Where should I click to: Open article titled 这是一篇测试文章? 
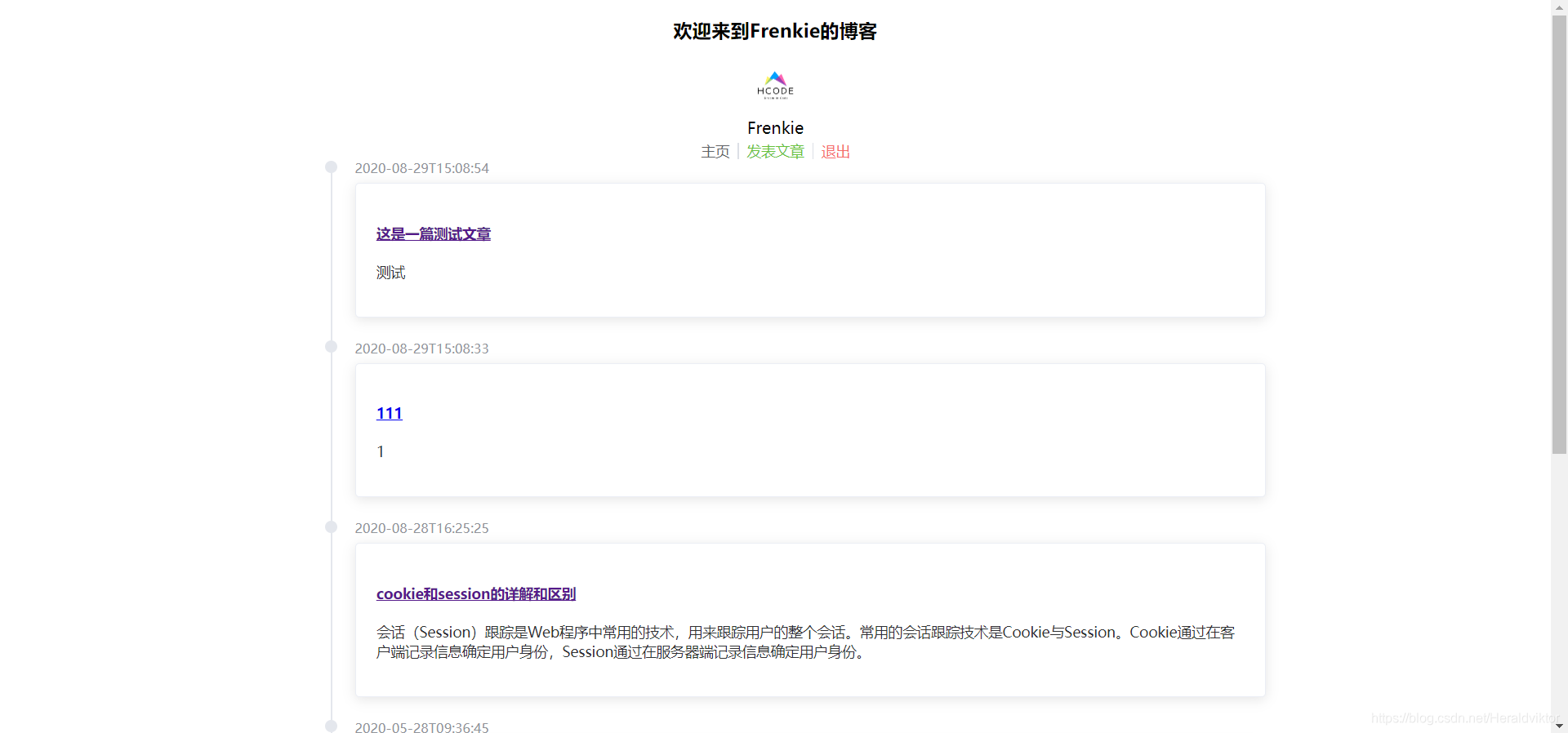click(434, 234)
